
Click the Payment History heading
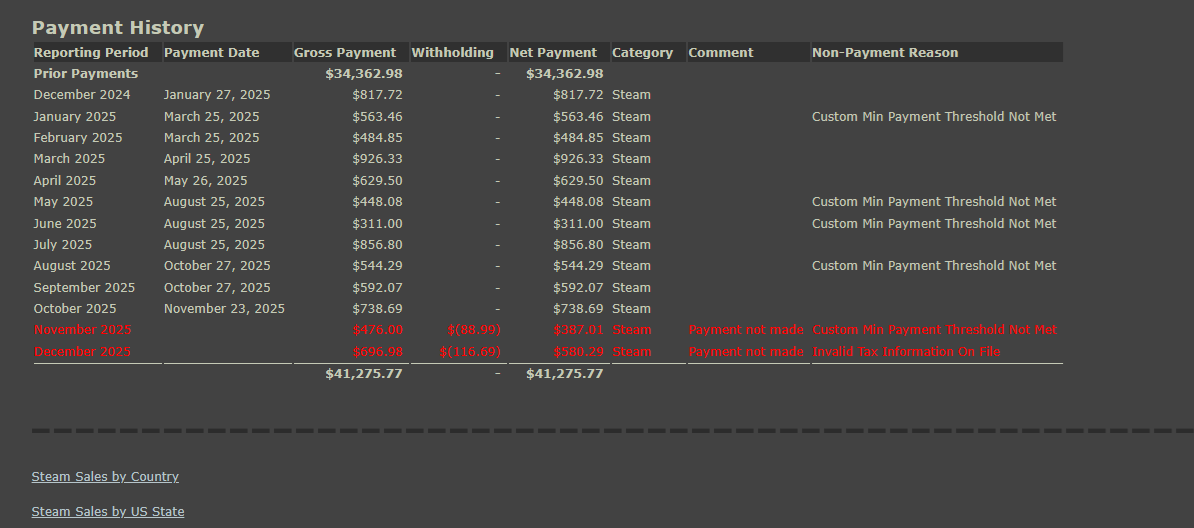click(118, 28)
